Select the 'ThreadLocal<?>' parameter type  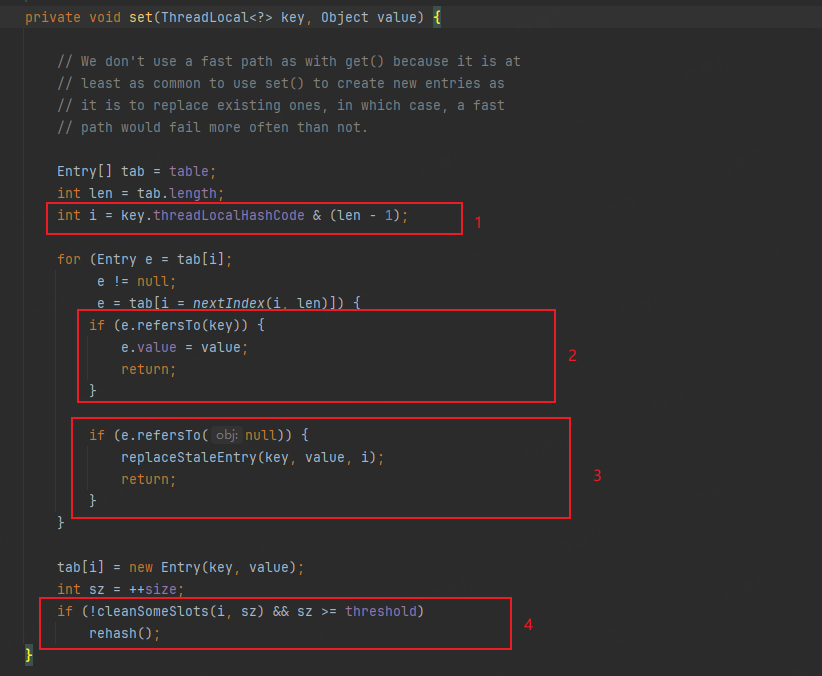pyautogui.click(x=217, y=18)
